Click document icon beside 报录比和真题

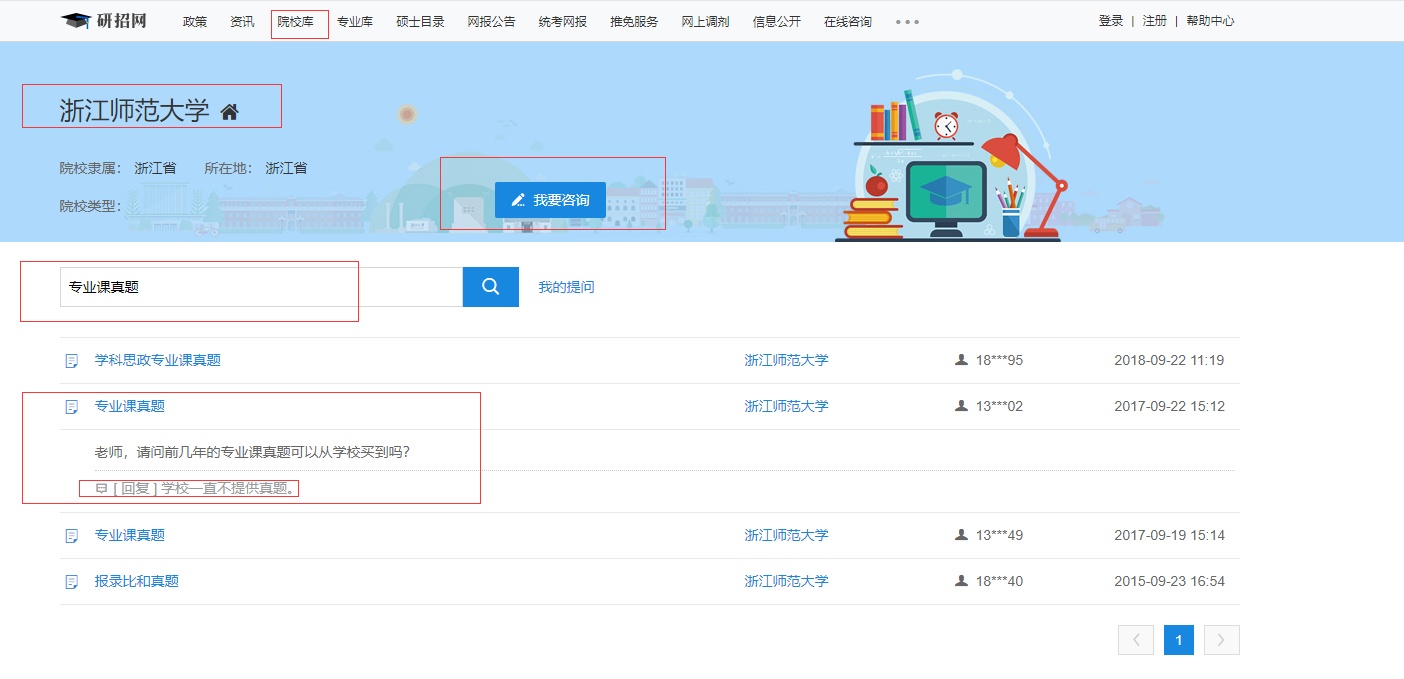click(71, 582)
